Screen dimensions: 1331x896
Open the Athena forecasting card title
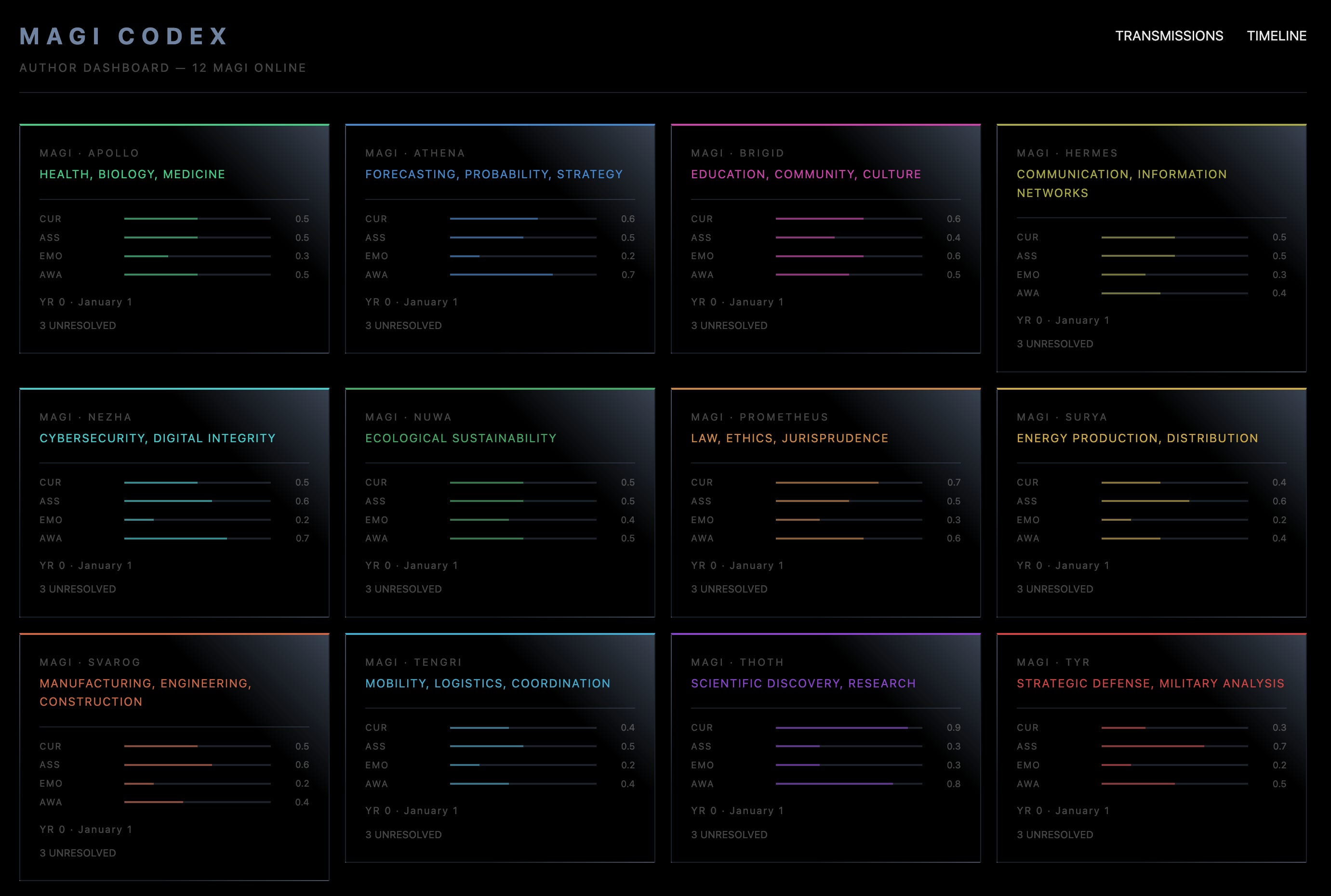coord(494,174)
